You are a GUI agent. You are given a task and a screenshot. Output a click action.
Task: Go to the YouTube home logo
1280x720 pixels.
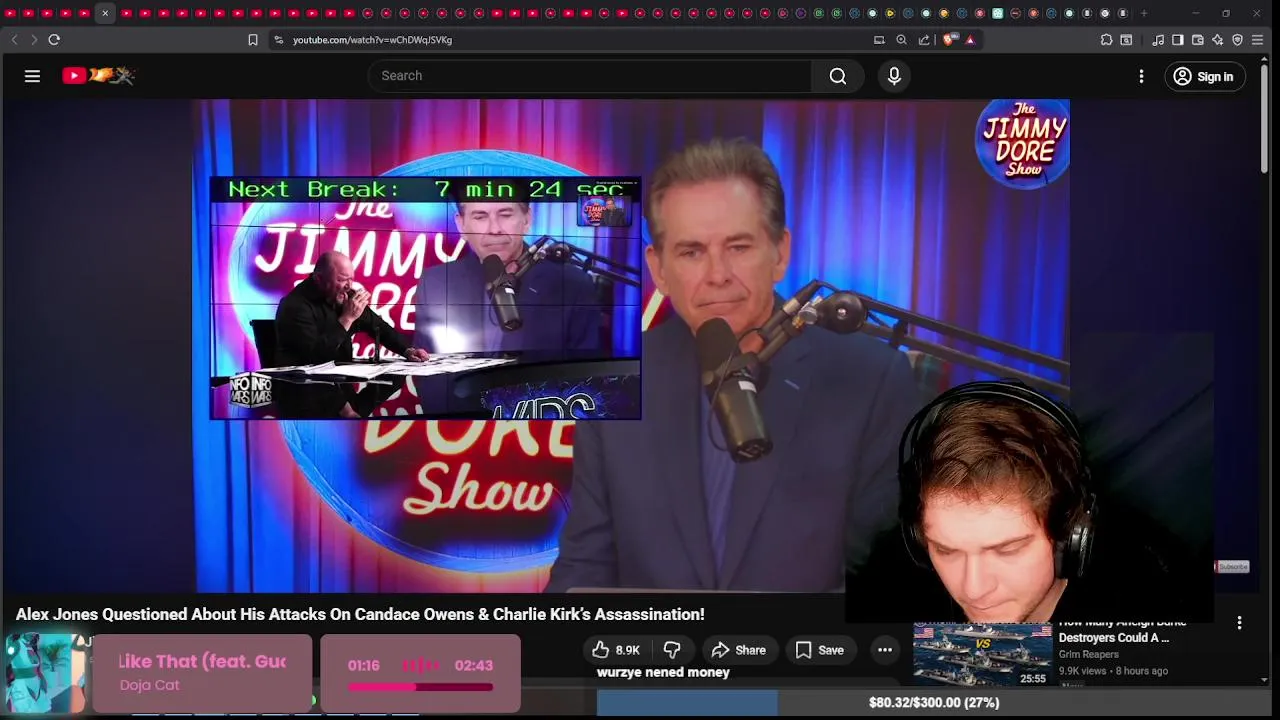click(x=98, y=76)
